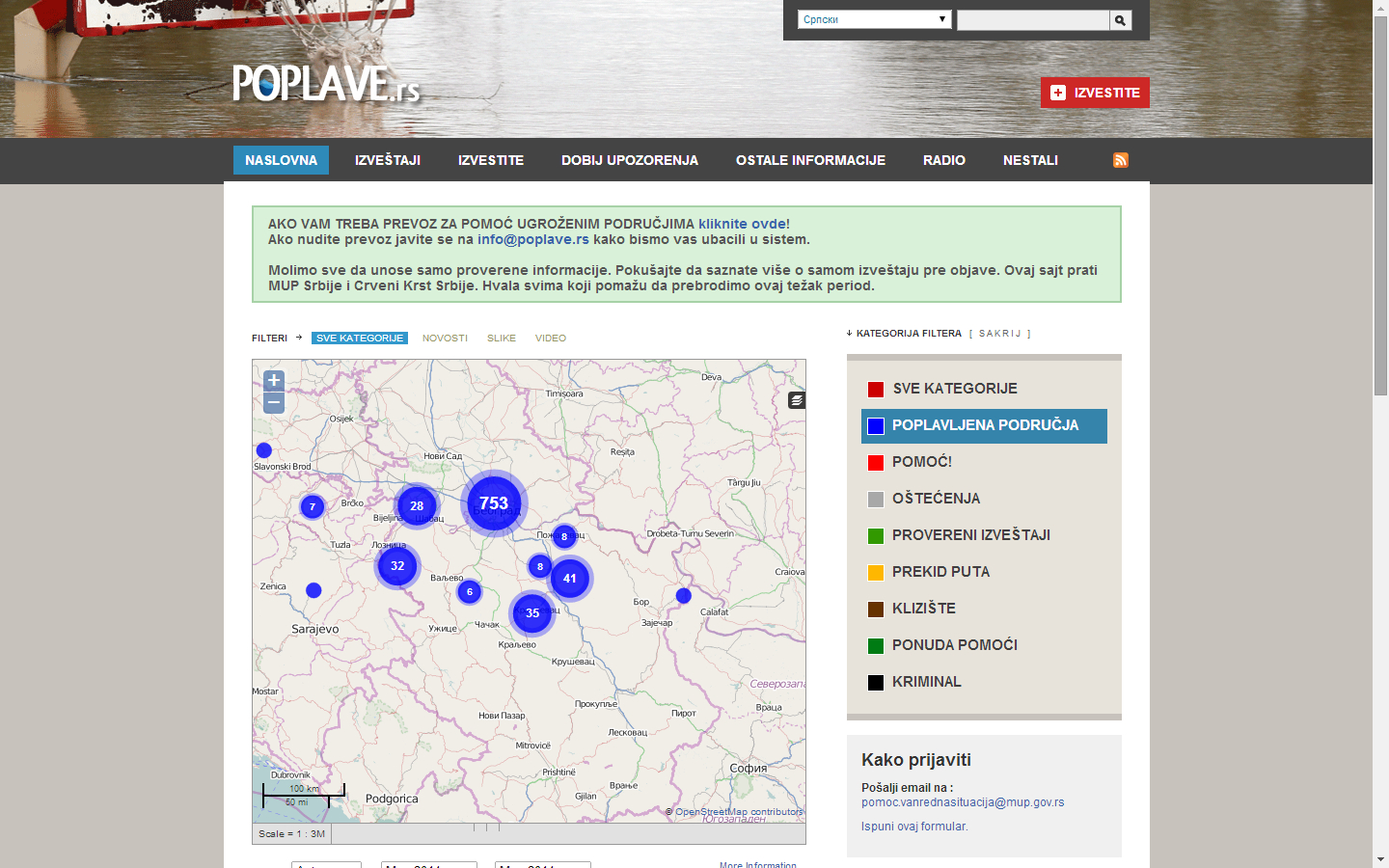Select the PONUDA POMOĆI category

(984, 645)
